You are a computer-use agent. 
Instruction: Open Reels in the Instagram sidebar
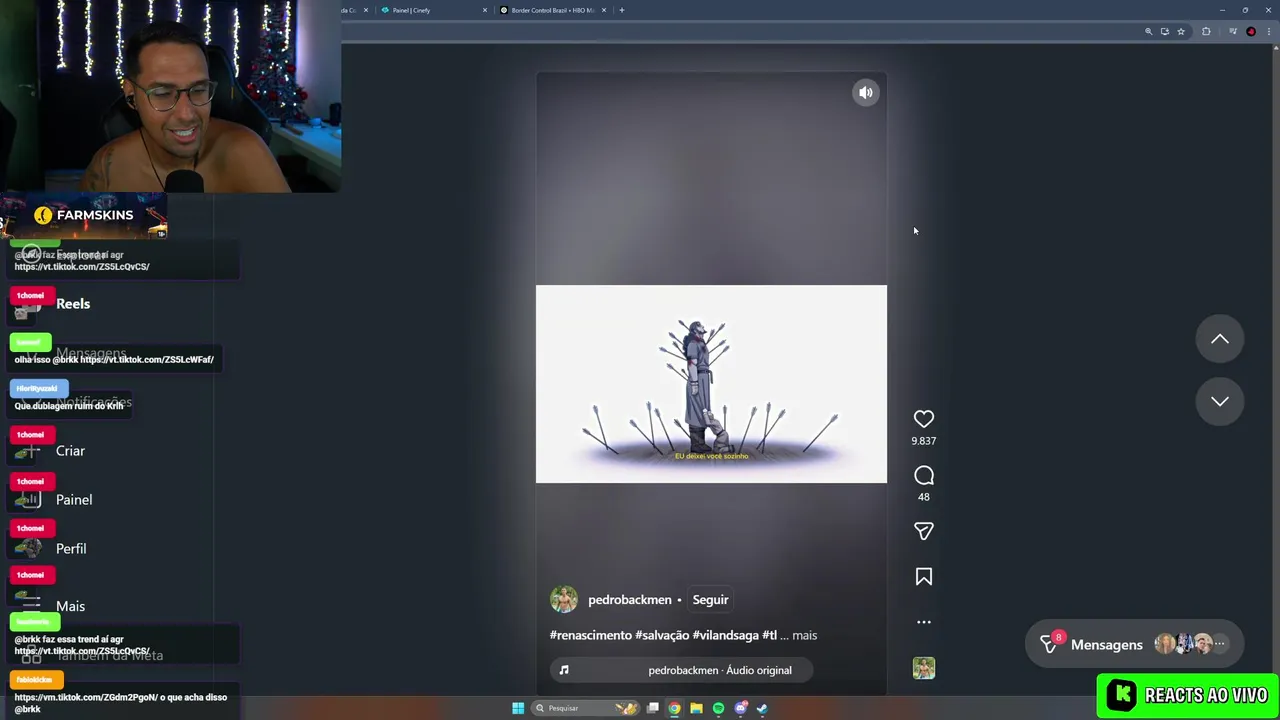point(73,304)
